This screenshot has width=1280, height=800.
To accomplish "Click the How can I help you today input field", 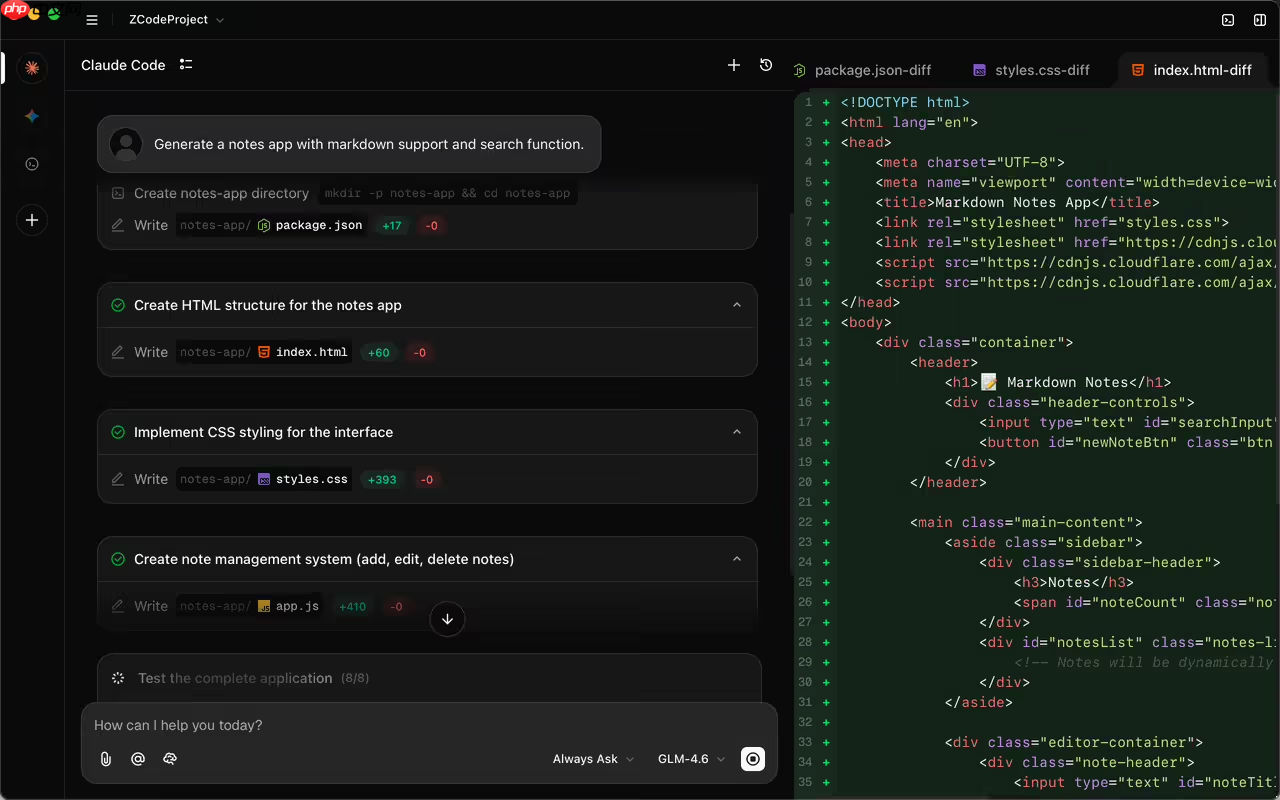I will [300, 724].
